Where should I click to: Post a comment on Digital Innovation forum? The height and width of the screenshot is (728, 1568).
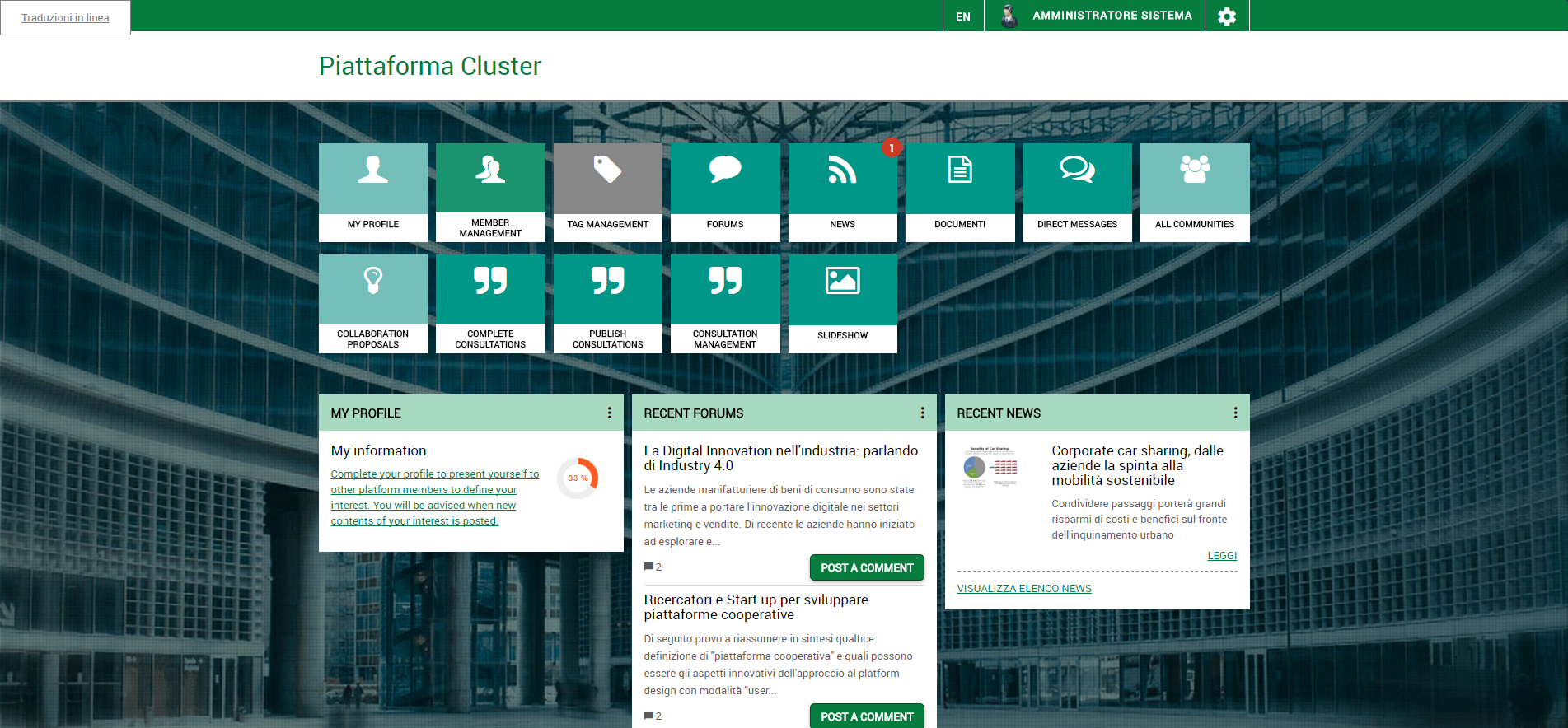[x=867, y=567]
